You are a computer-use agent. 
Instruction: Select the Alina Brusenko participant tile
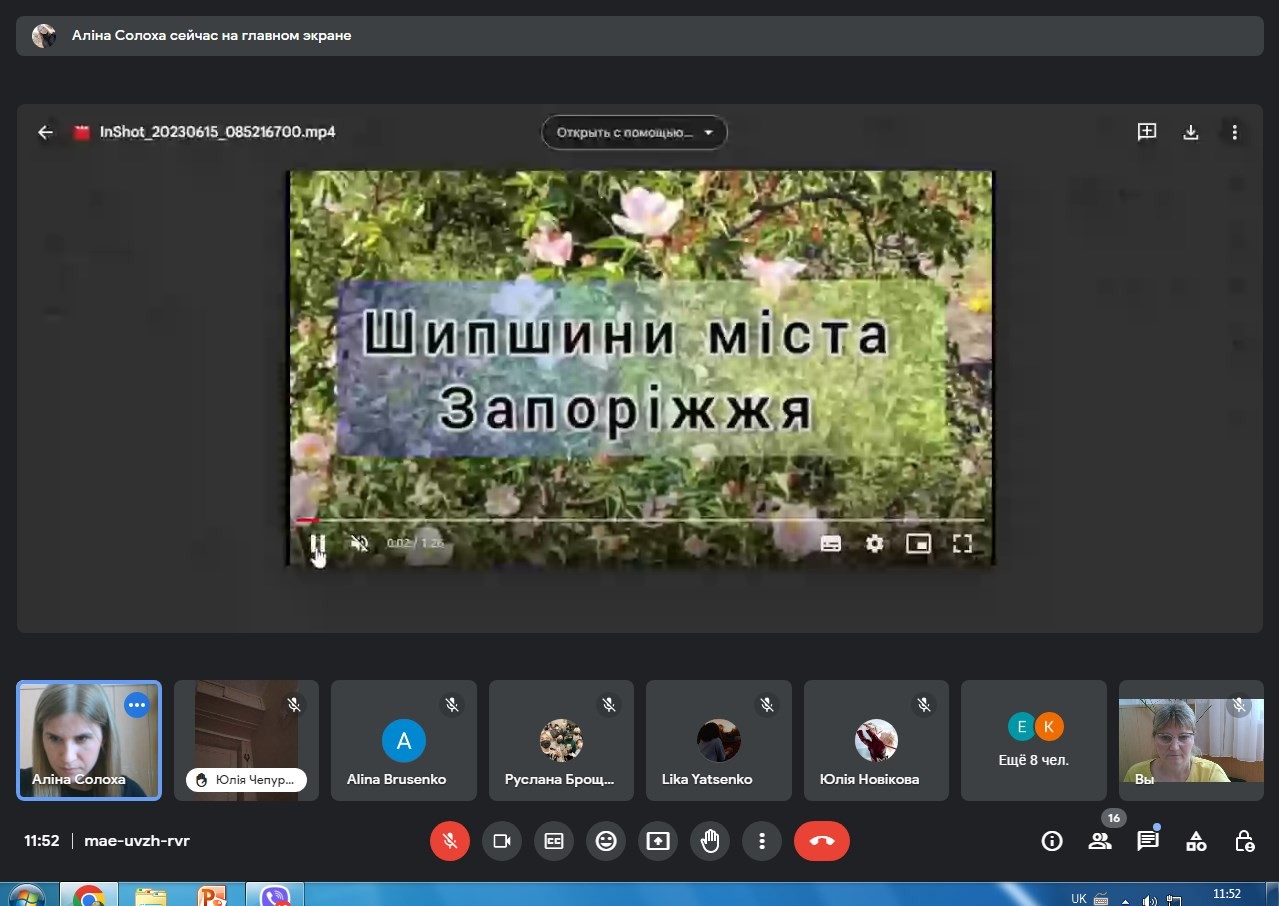[x=403, y=741]
